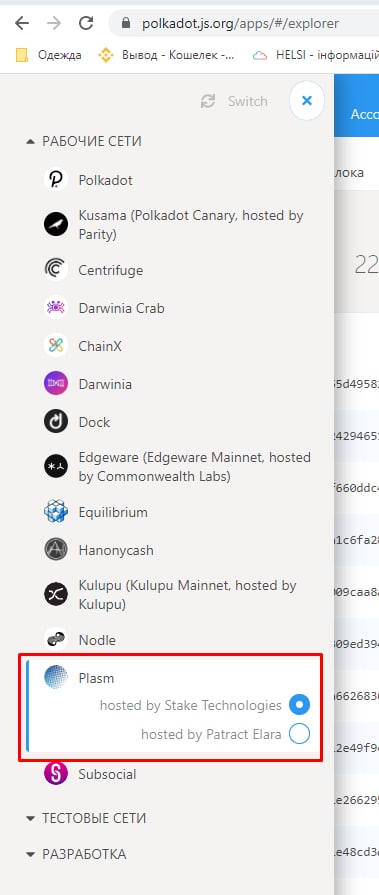
Task: Close the network selection sidebar
Action: pyautogui.click(x=307, y=101)
